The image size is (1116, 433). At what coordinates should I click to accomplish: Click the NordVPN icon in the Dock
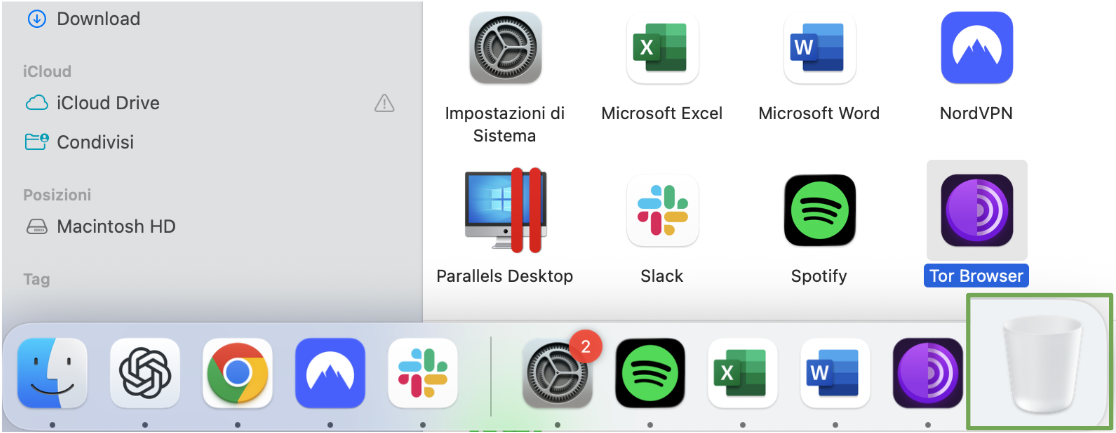point(330,373)
